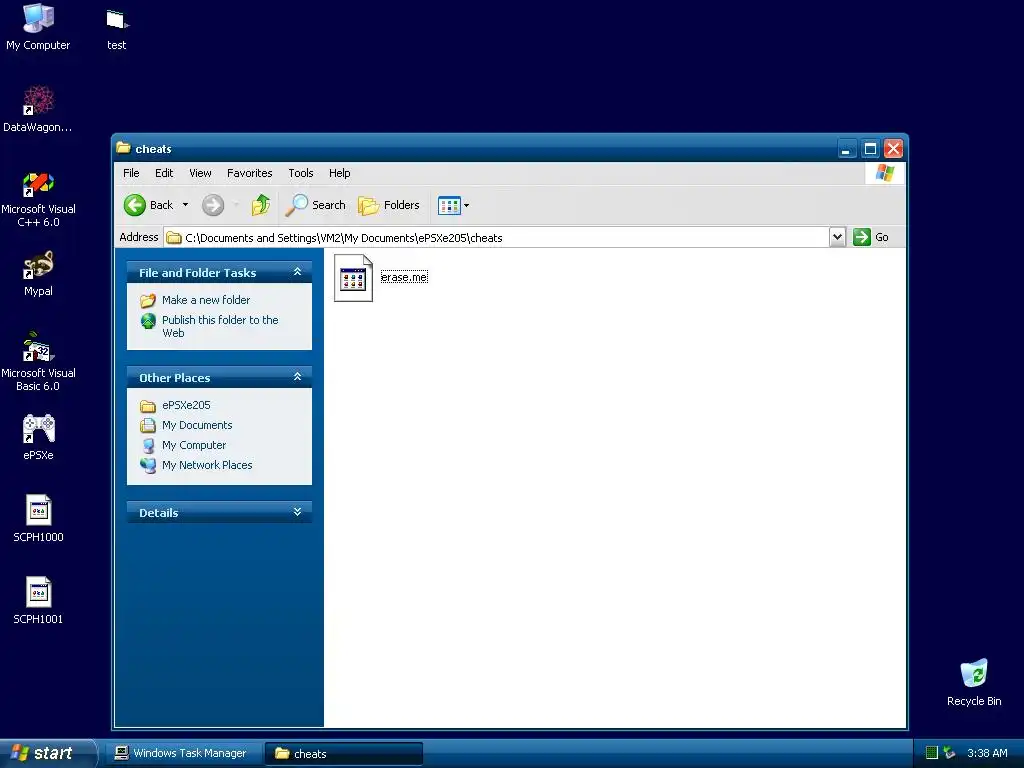Open the Views icon menu

(x=453, y=205)
